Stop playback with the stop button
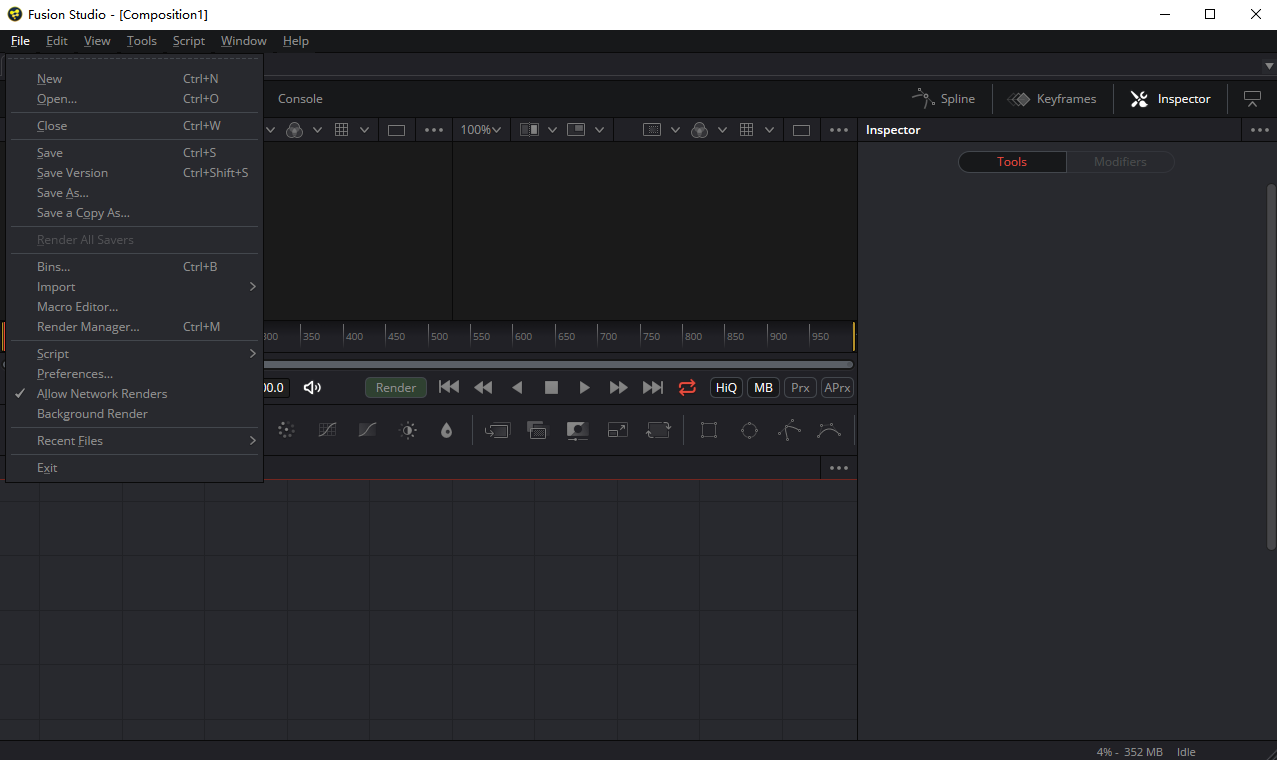The height and width of the screenshot is (760, 1277). pos(551,387)
